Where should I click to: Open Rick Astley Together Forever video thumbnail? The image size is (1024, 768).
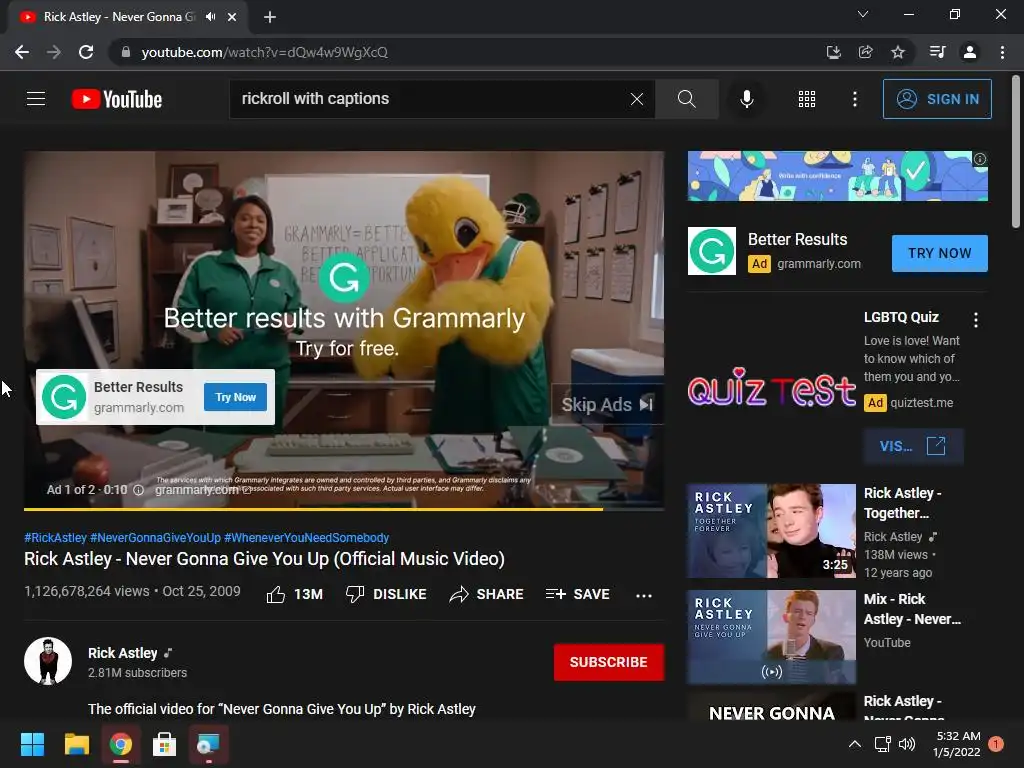click(771, 531)
